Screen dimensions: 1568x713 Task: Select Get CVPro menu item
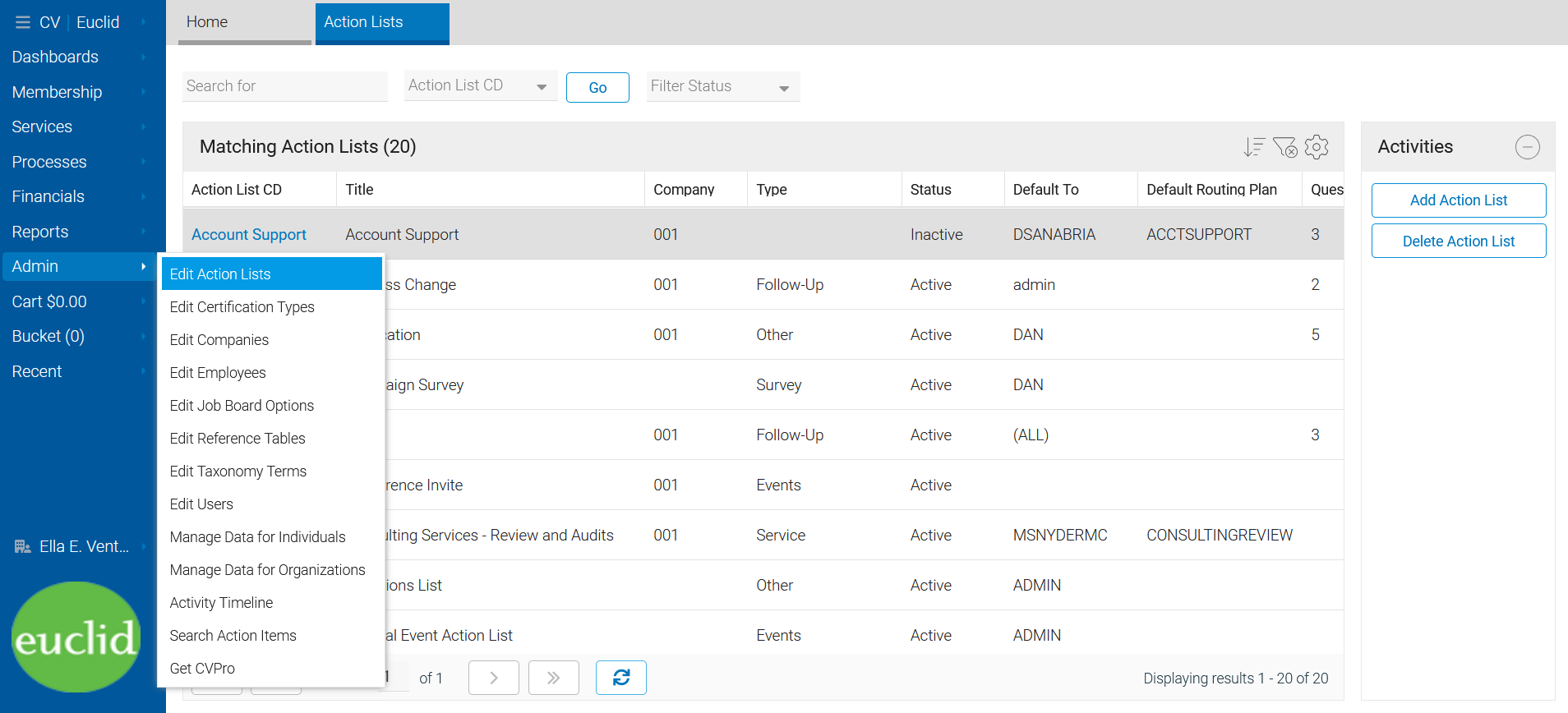pyautogui.click(x=271, y=668)
